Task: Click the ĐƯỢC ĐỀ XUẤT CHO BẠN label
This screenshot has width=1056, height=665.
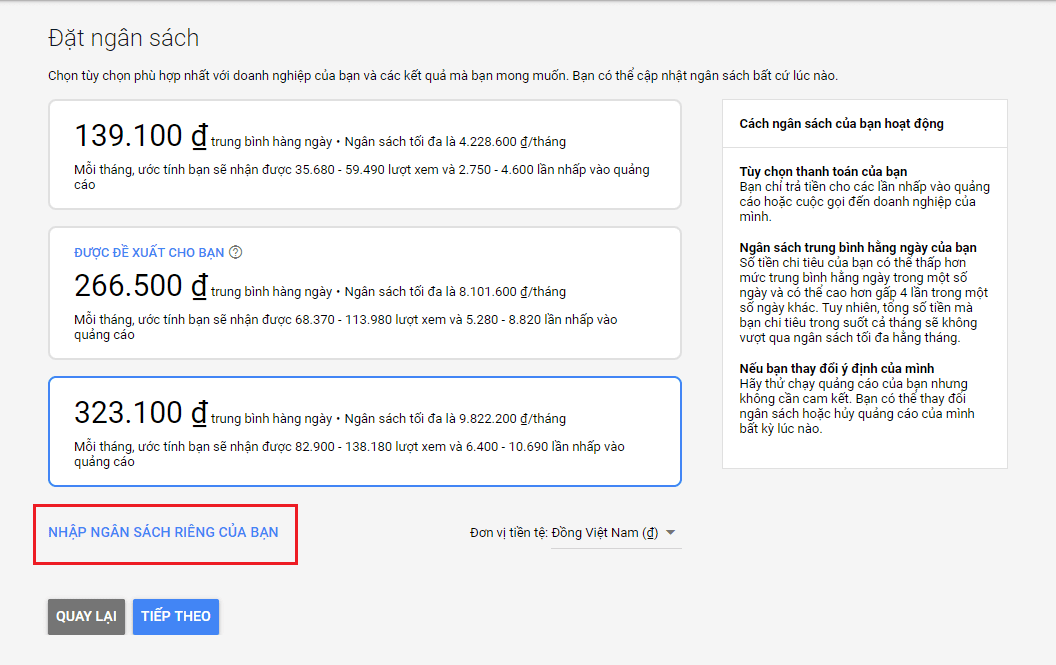Action: click(x=149, y=253)
